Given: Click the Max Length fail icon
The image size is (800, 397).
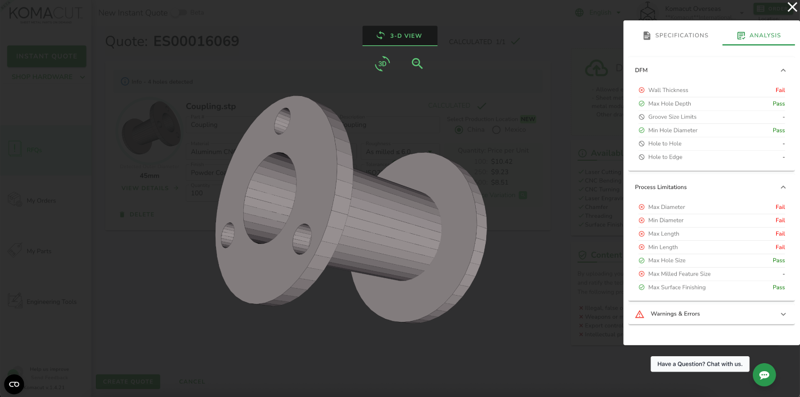Looking at the screenshot, I should click(x=641, y=234).
